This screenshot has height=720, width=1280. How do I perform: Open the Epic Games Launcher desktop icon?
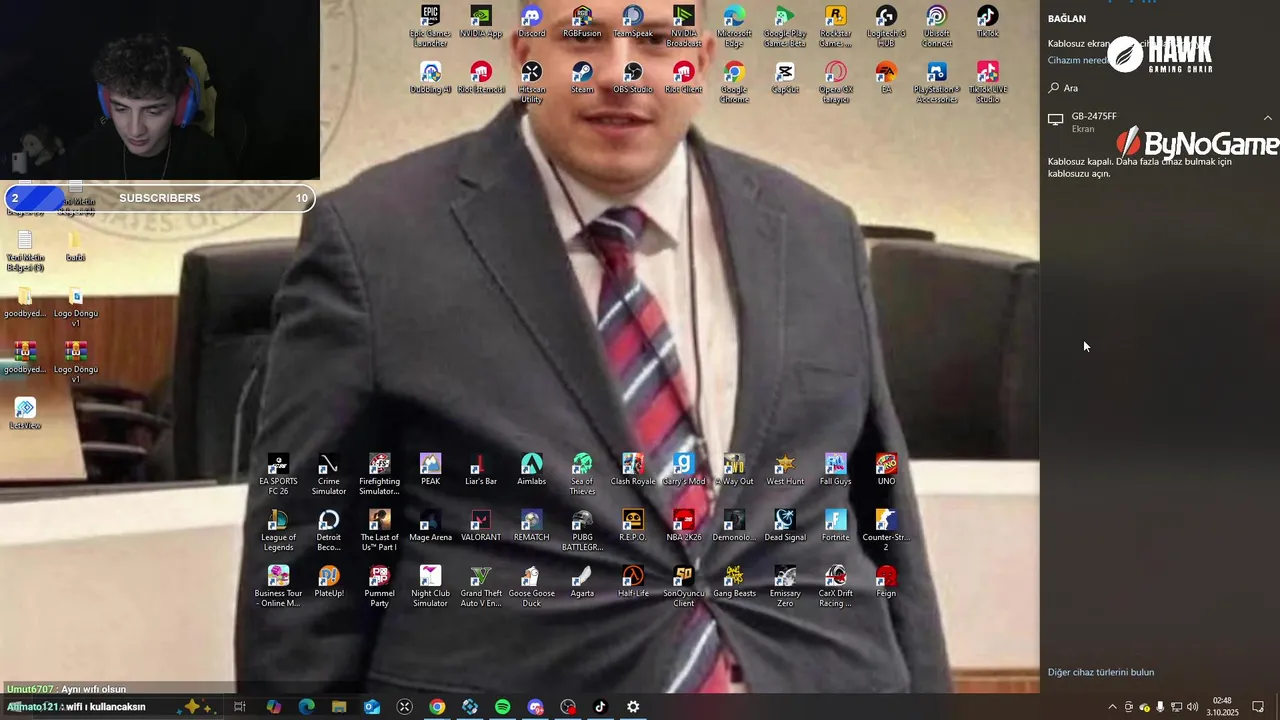pyautogui.click(x=430, y=26)
